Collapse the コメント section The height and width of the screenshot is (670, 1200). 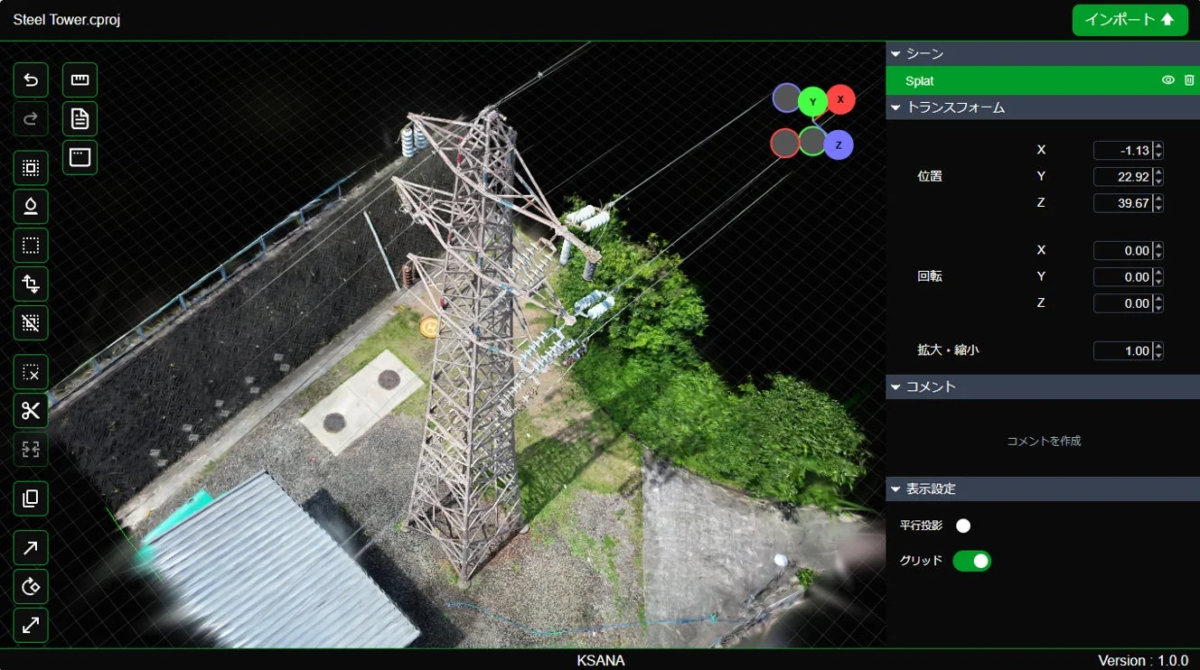898,387
